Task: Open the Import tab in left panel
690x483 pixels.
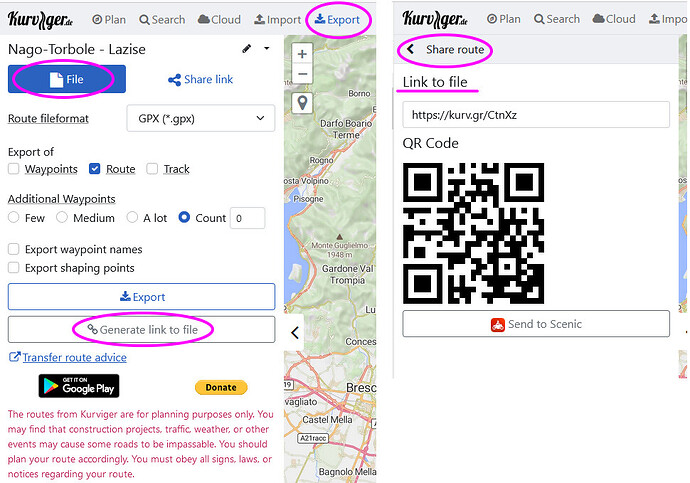Action: pos(278,20)
